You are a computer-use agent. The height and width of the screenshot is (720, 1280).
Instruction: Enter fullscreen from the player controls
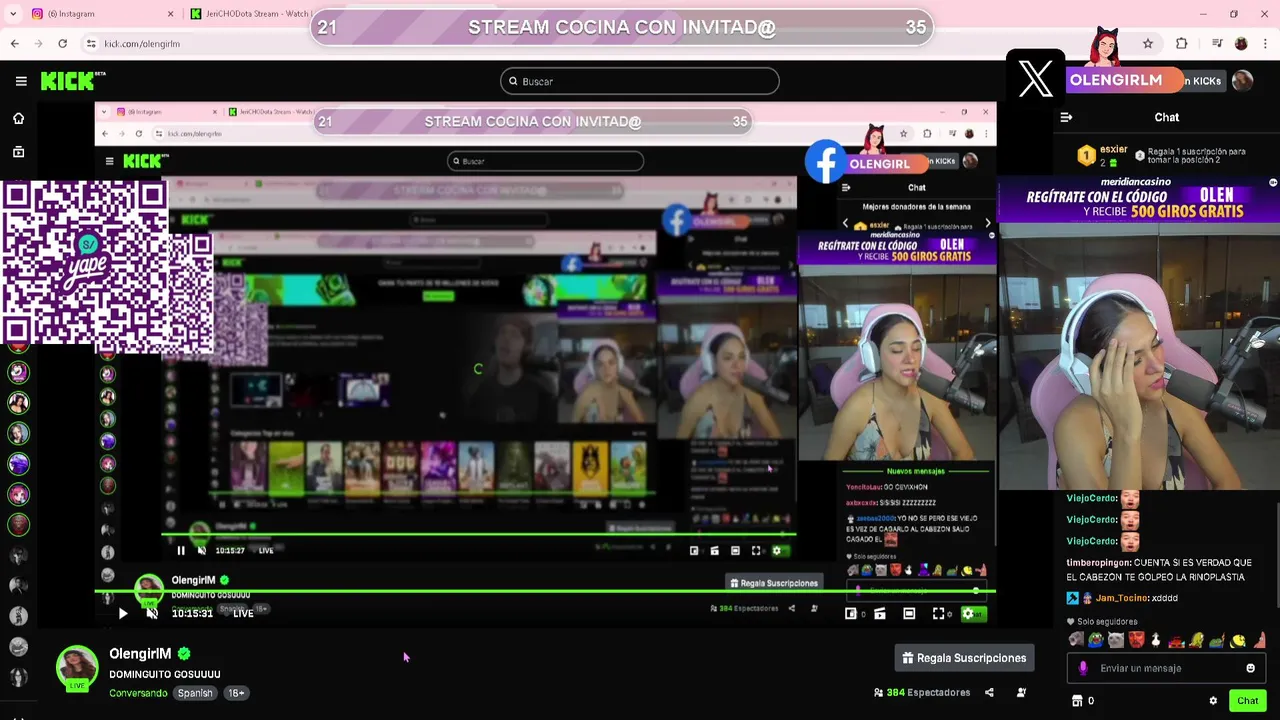click(x=939, y=614)
